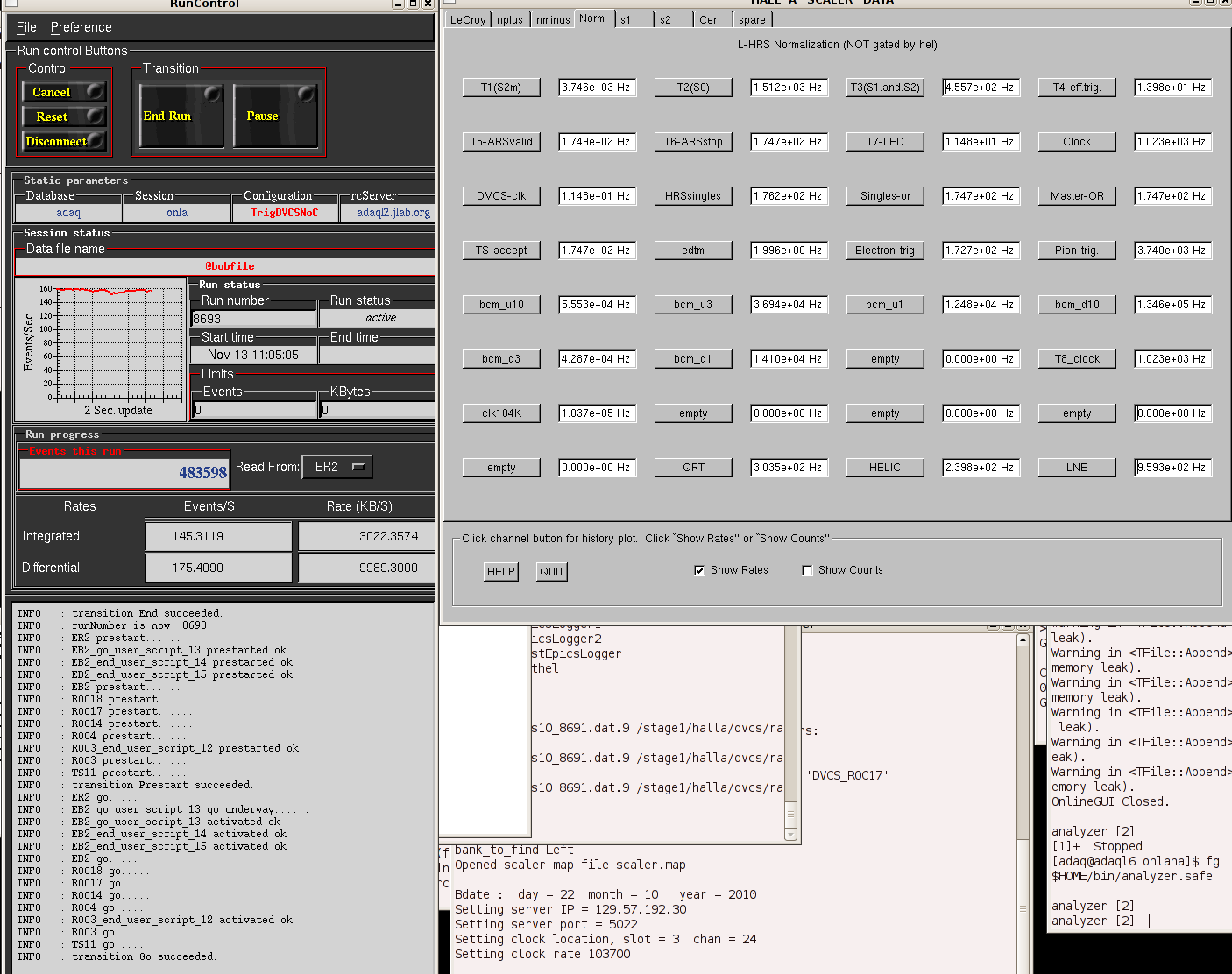Click the HRSsingles channel button

693,196
